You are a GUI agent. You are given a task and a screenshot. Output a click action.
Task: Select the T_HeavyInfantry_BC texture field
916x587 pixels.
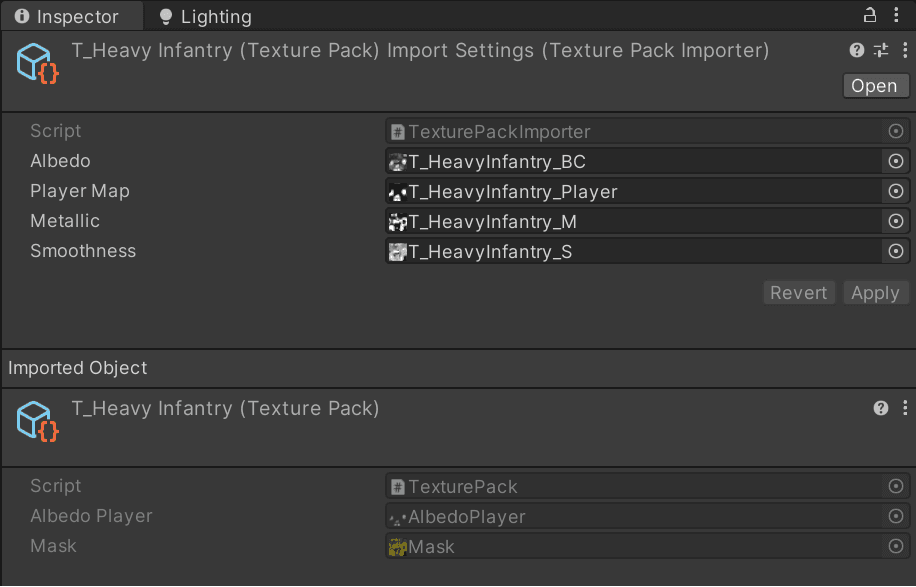click(634, 161)
